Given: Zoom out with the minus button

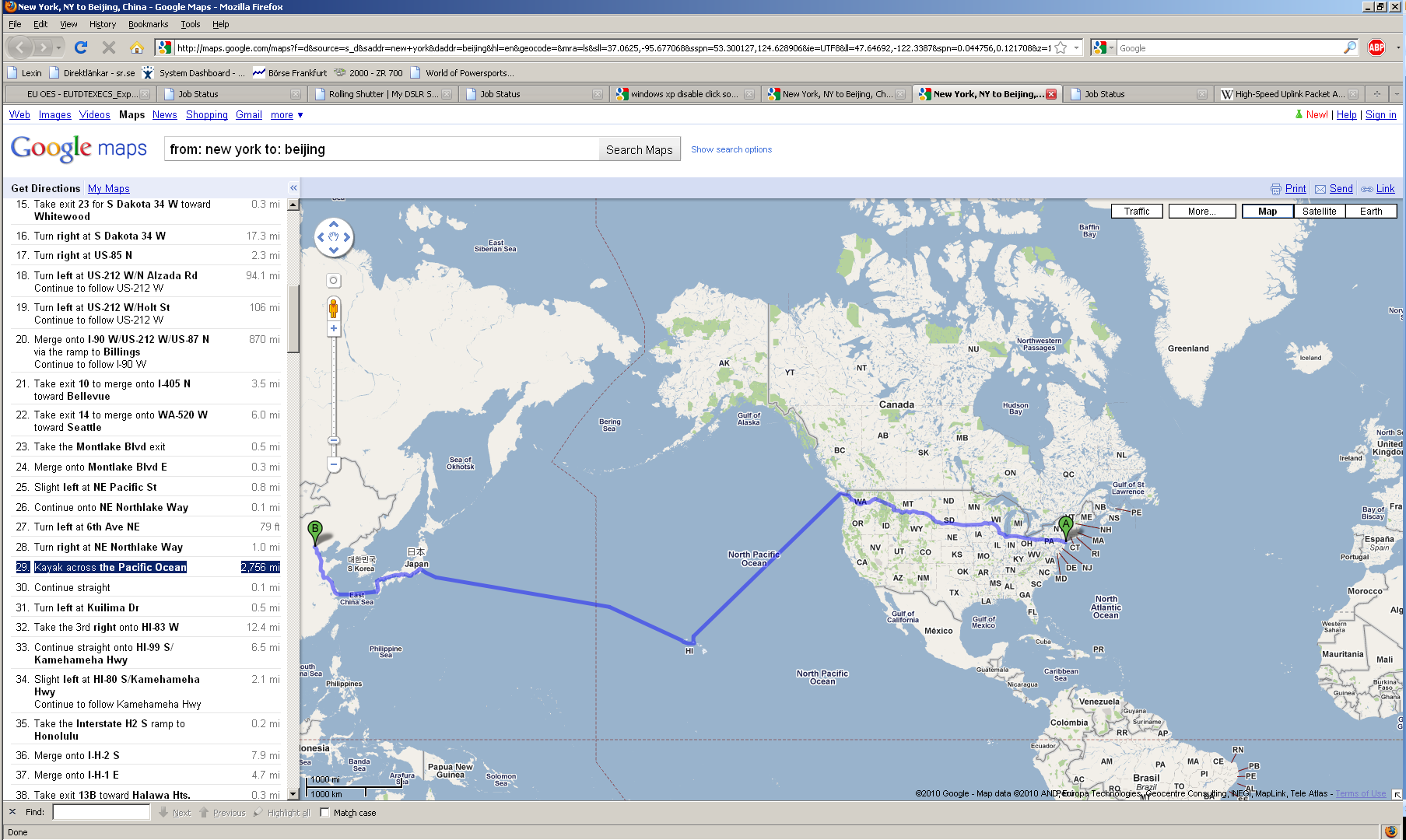Looking at the screenshot, I should (x=334, y=465).
